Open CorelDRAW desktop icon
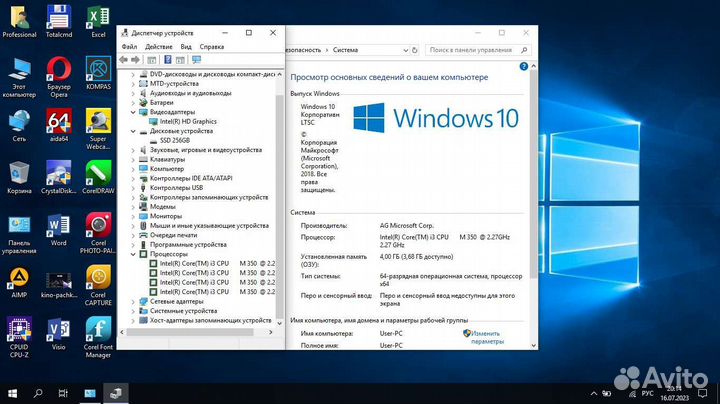The width and height of the screenshot is (720, 404). (98, 177)
